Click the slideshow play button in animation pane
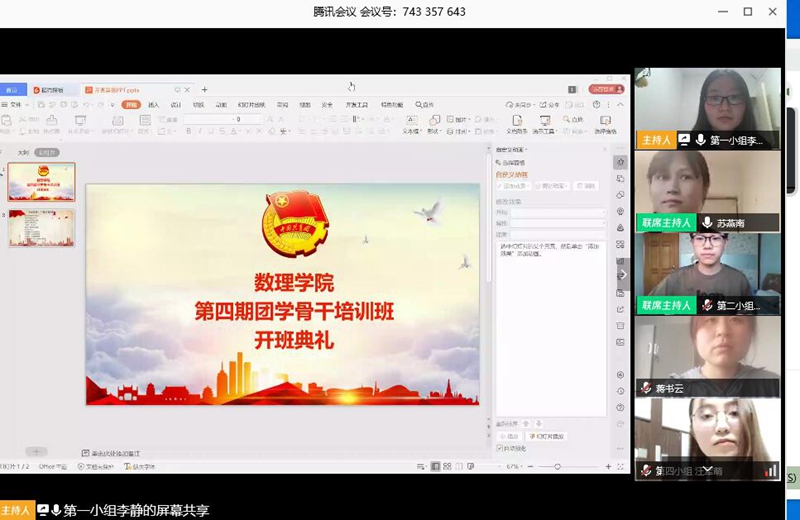This screenshot has width=800, height=520. coord(546,436)
